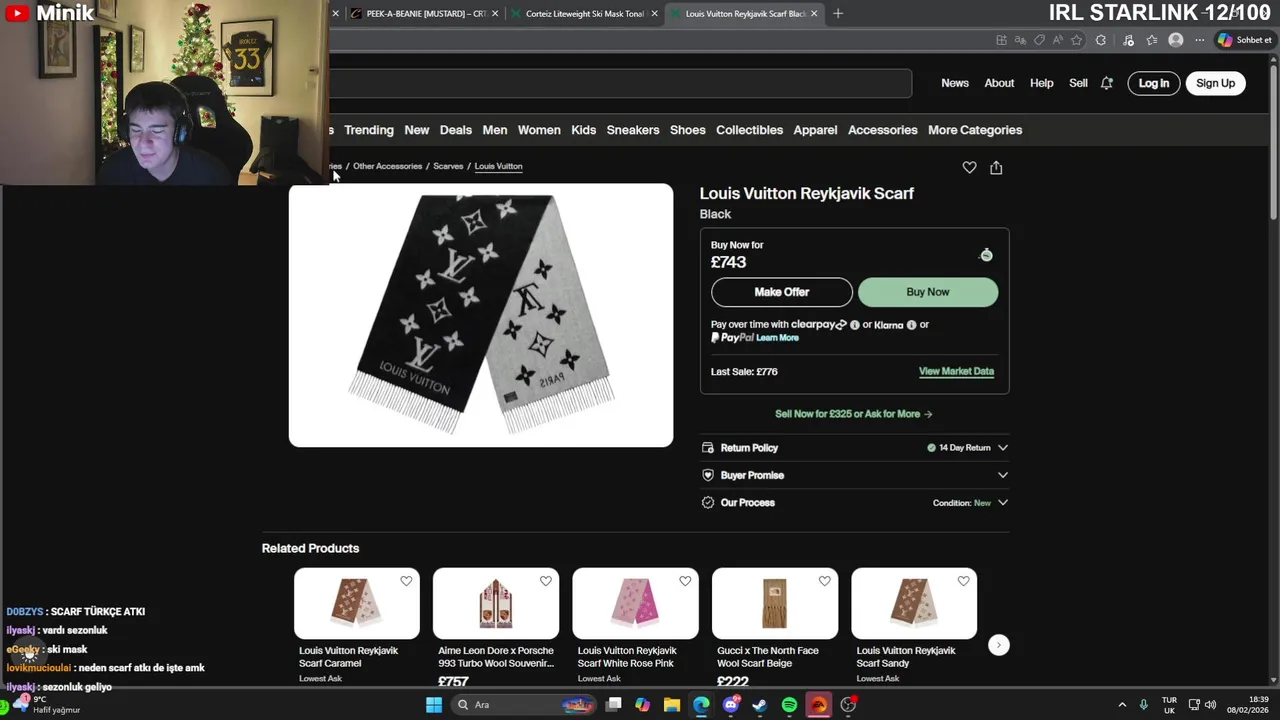
Task: Click browser translate page icon
Action: coord(1020,40)
